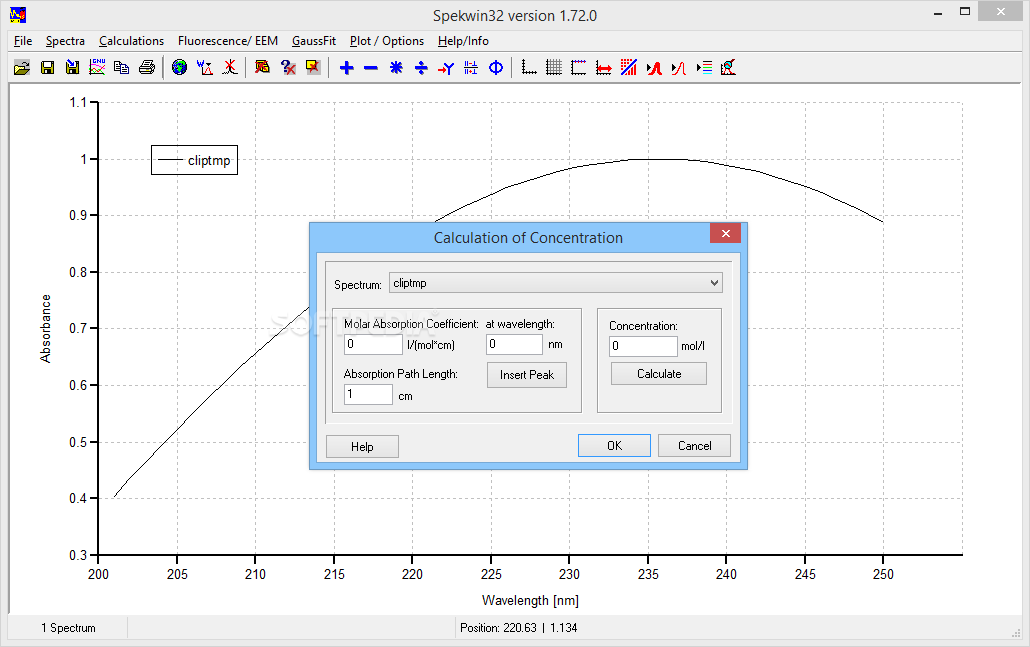Click the blue phi symbol icon
Image resolution: width=1030 pixels, height=647 pixels.
[x=496, y=68]
